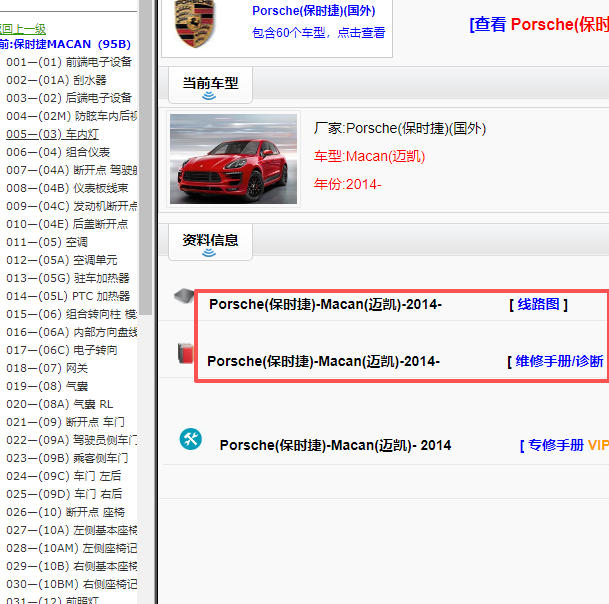
Task: Open 030—(10BM) 右侧座椅记忆 entry
Action: [72, 584]
